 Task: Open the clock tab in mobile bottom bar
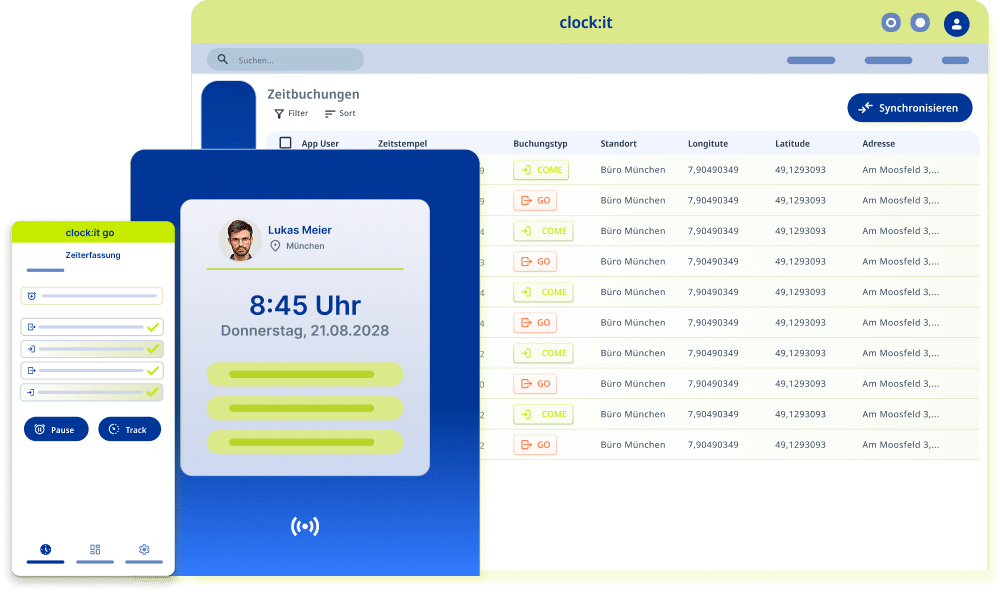(45, 550)
